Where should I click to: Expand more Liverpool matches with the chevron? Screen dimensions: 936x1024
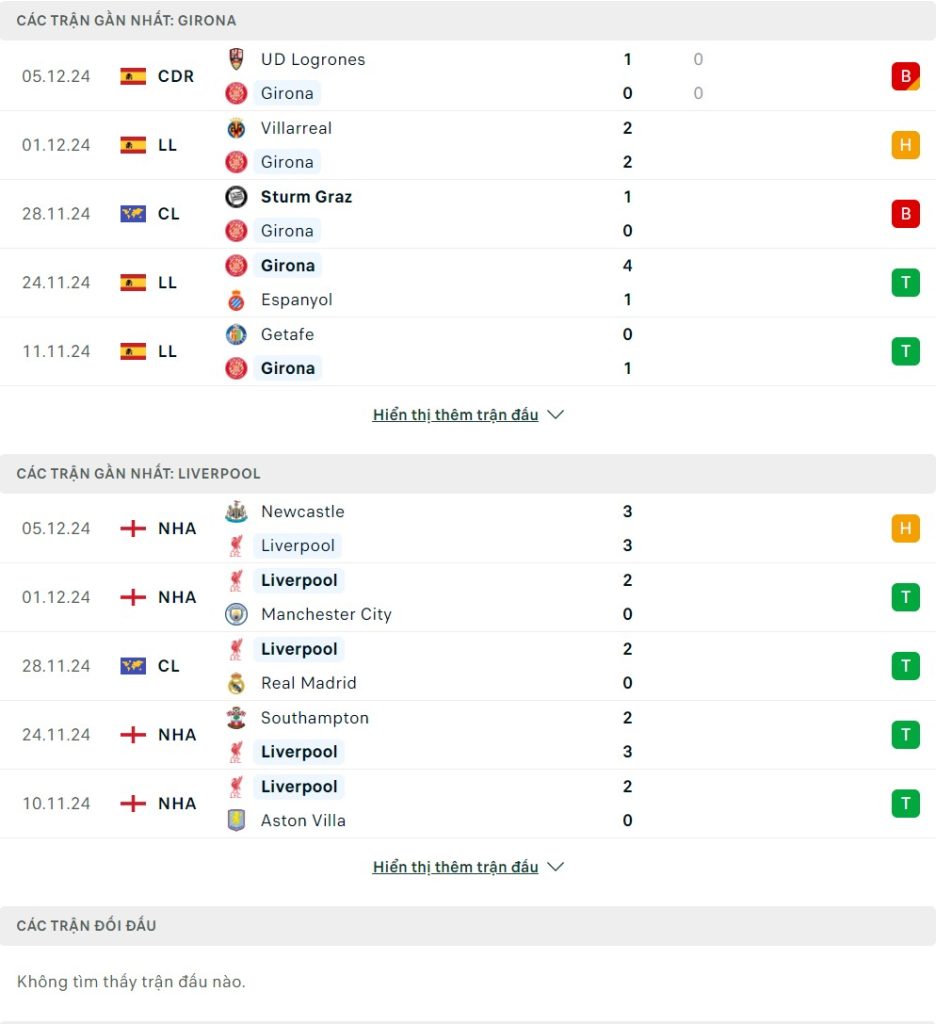(x=556, y=867)
